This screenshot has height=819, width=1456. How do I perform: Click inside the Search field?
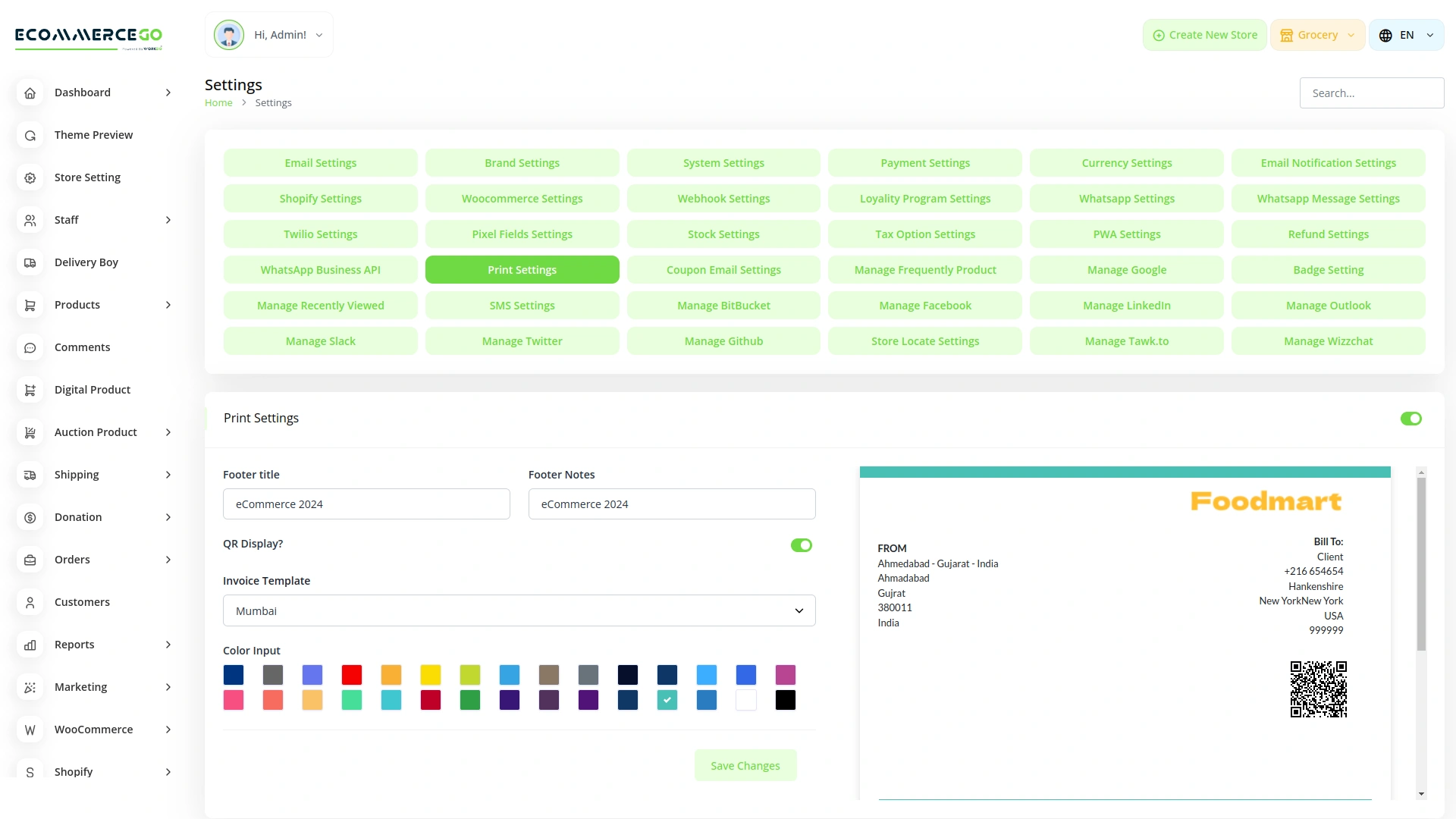[1372, 93]
